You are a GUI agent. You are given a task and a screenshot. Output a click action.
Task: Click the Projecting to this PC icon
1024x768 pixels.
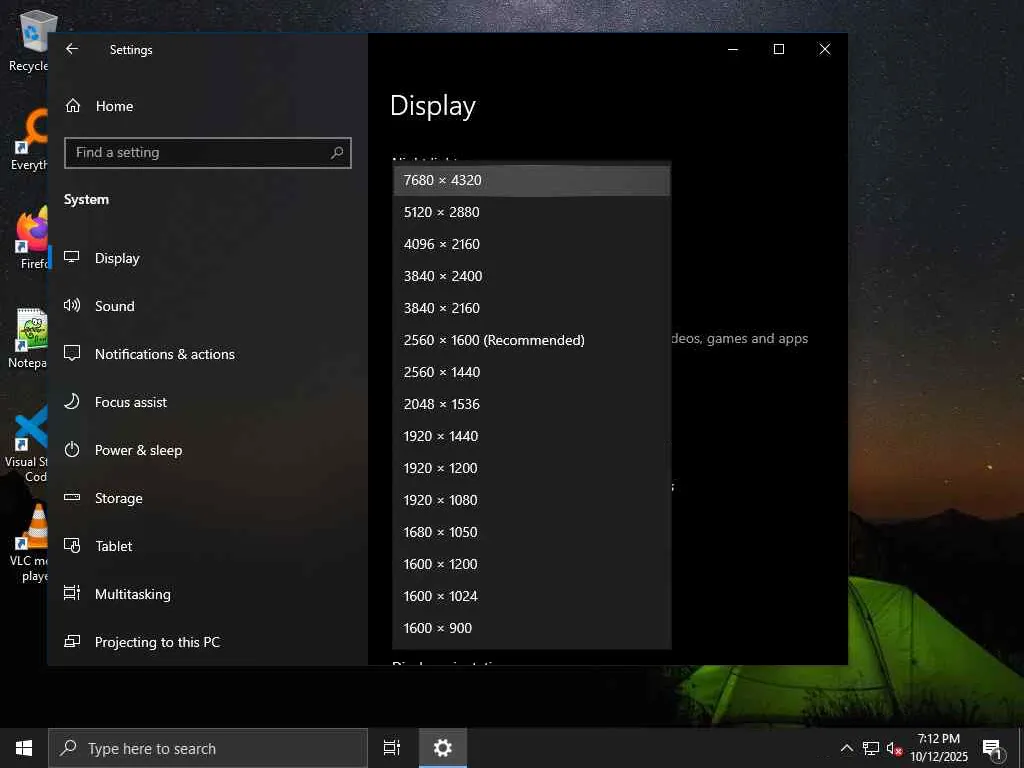coord(72,641)
